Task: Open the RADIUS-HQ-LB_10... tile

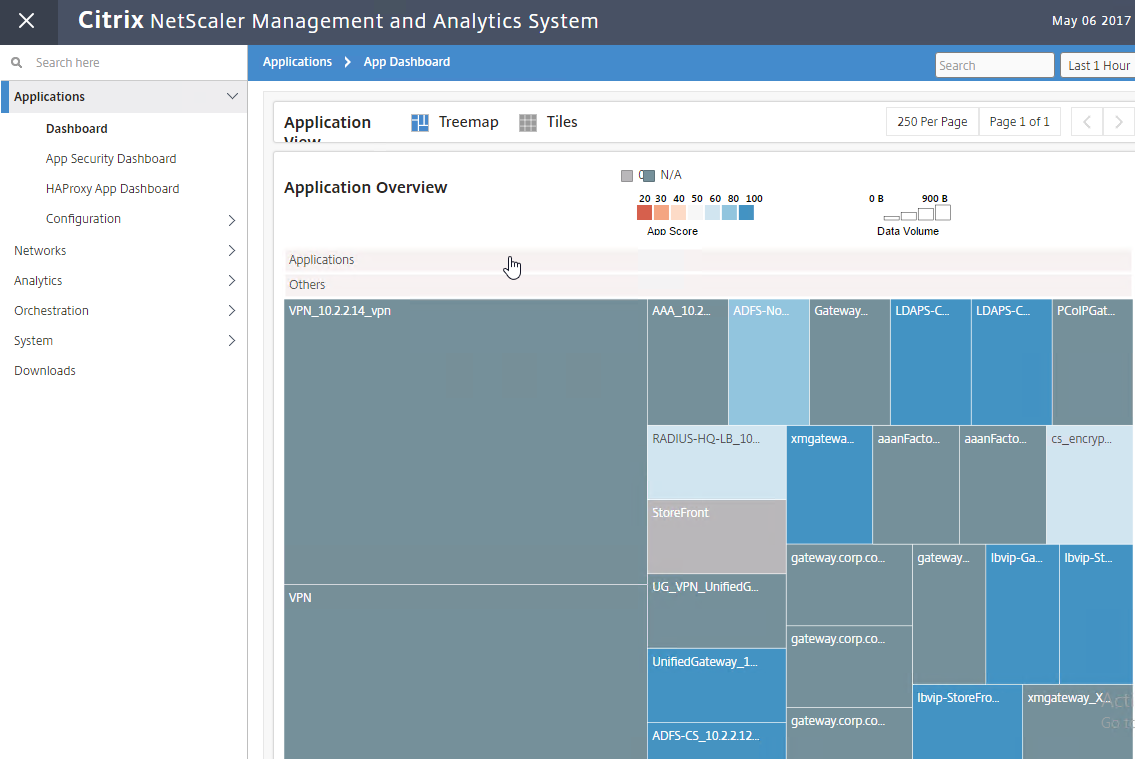Action: [717, 462]
